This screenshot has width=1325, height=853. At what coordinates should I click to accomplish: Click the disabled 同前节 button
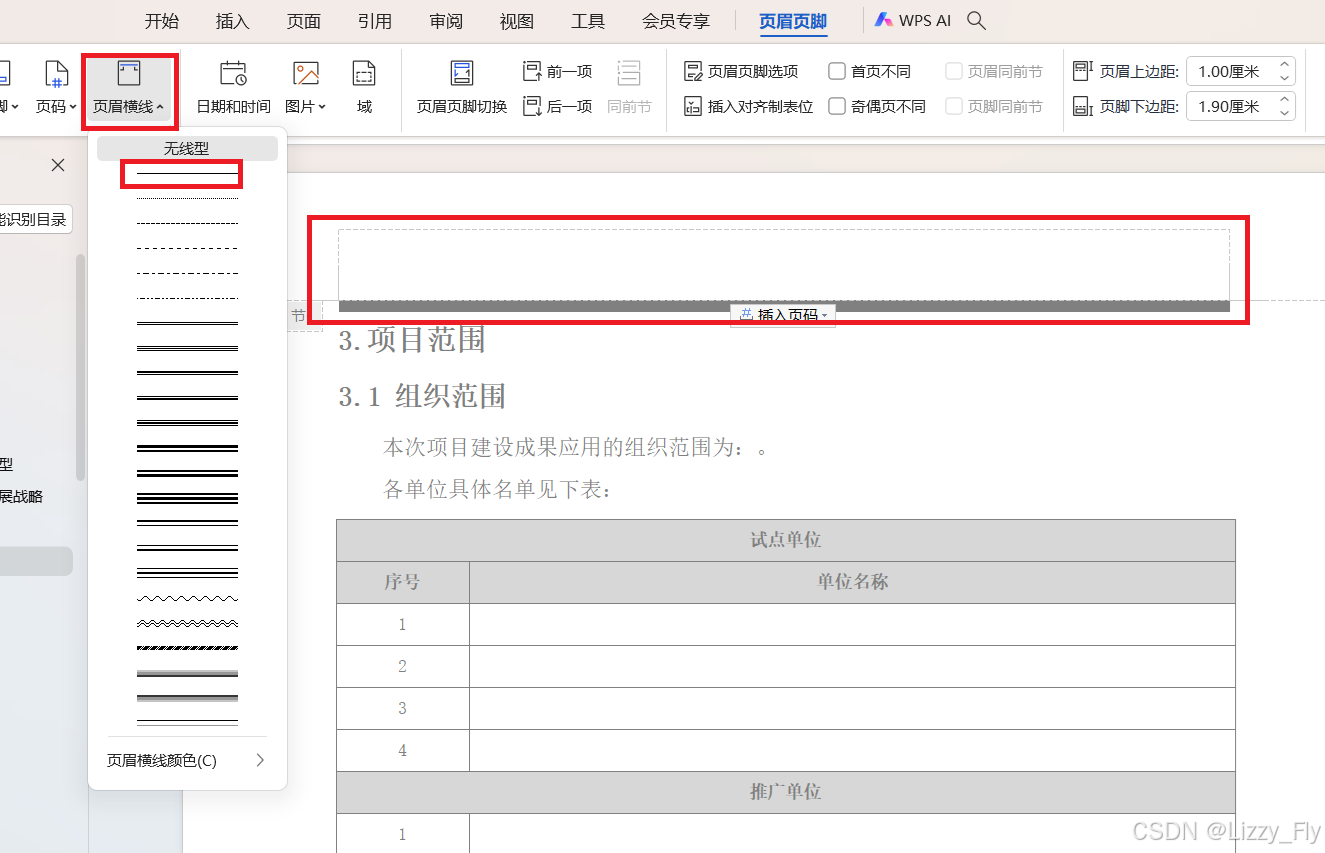point(629,88)
